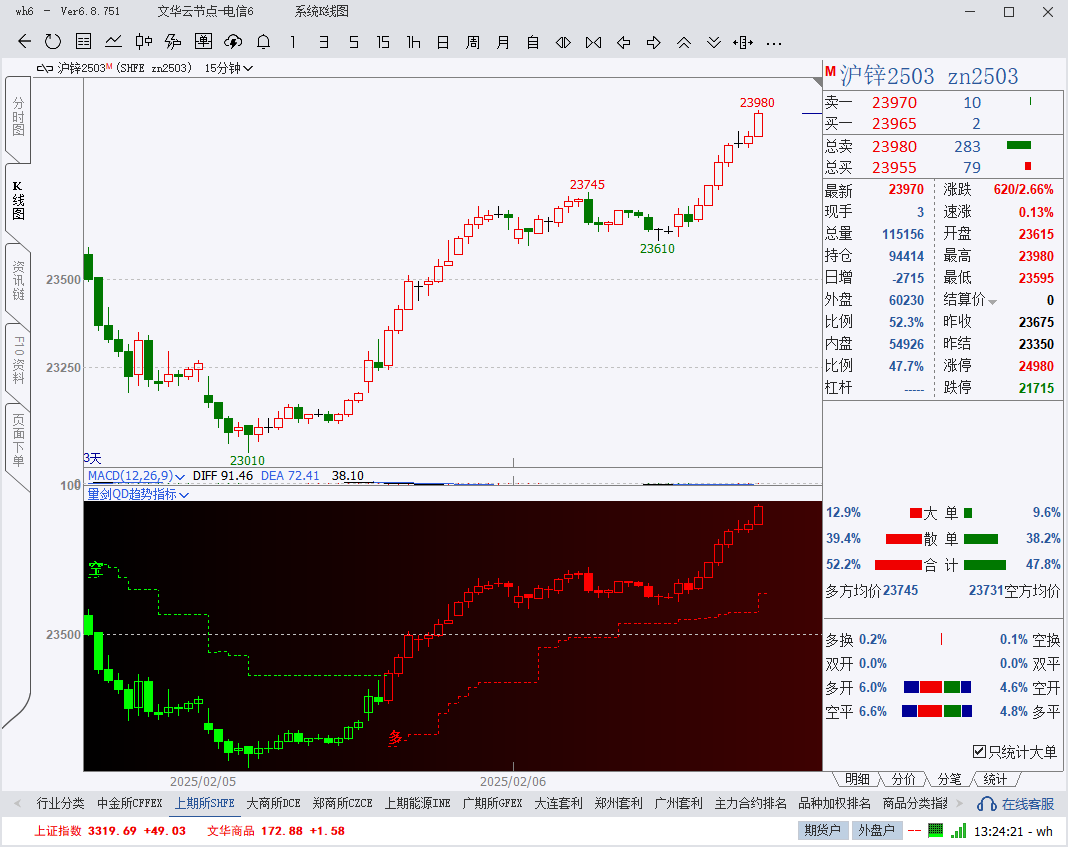The image size is (1068, 847).
Task: Select the 日 daily period button
Action: coord(443,42)
